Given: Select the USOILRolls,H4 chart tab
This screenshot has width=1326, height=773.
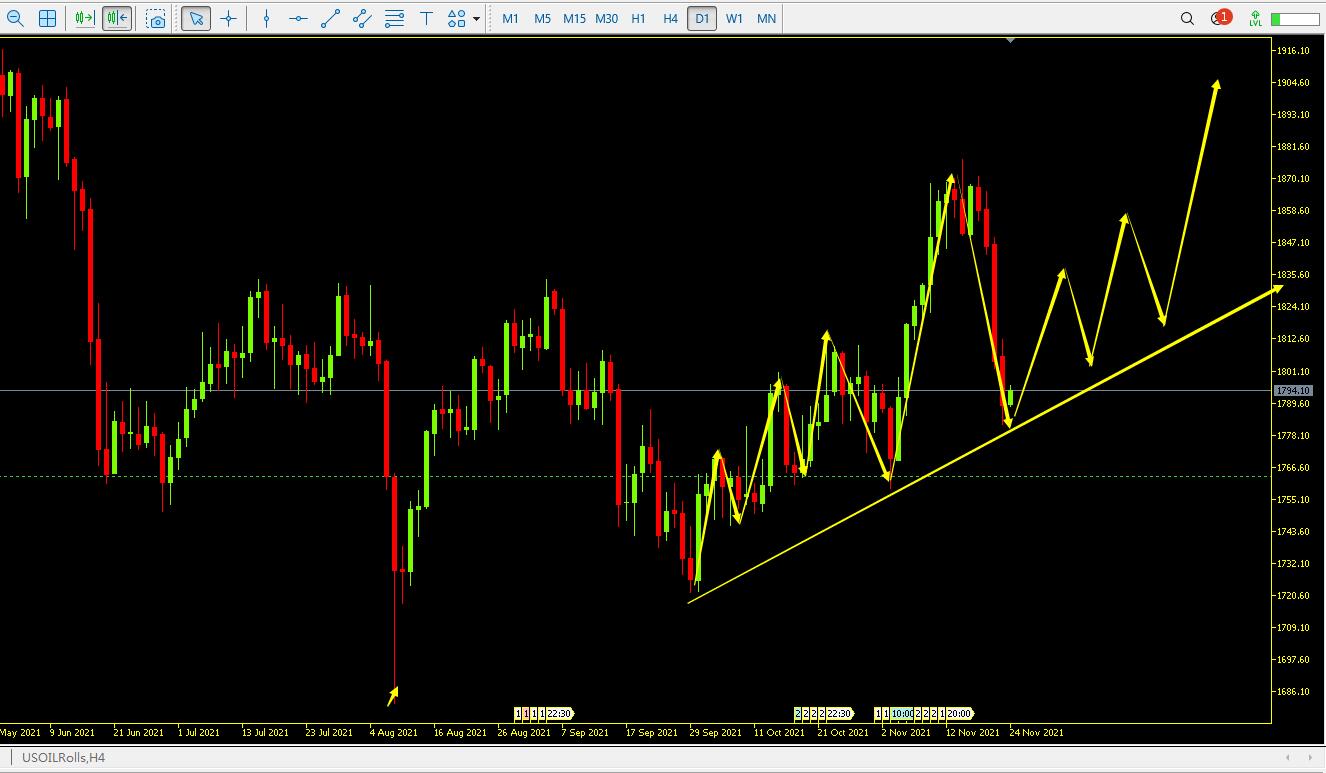Looking at the screenshot, I should [63, 757].
